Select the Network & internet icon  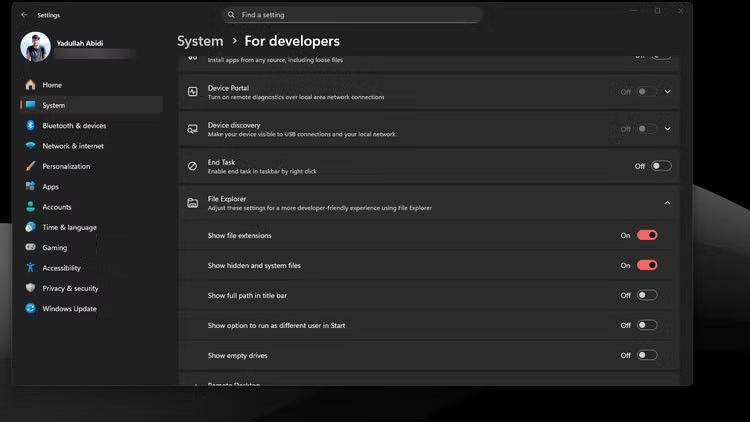(31, 146)
